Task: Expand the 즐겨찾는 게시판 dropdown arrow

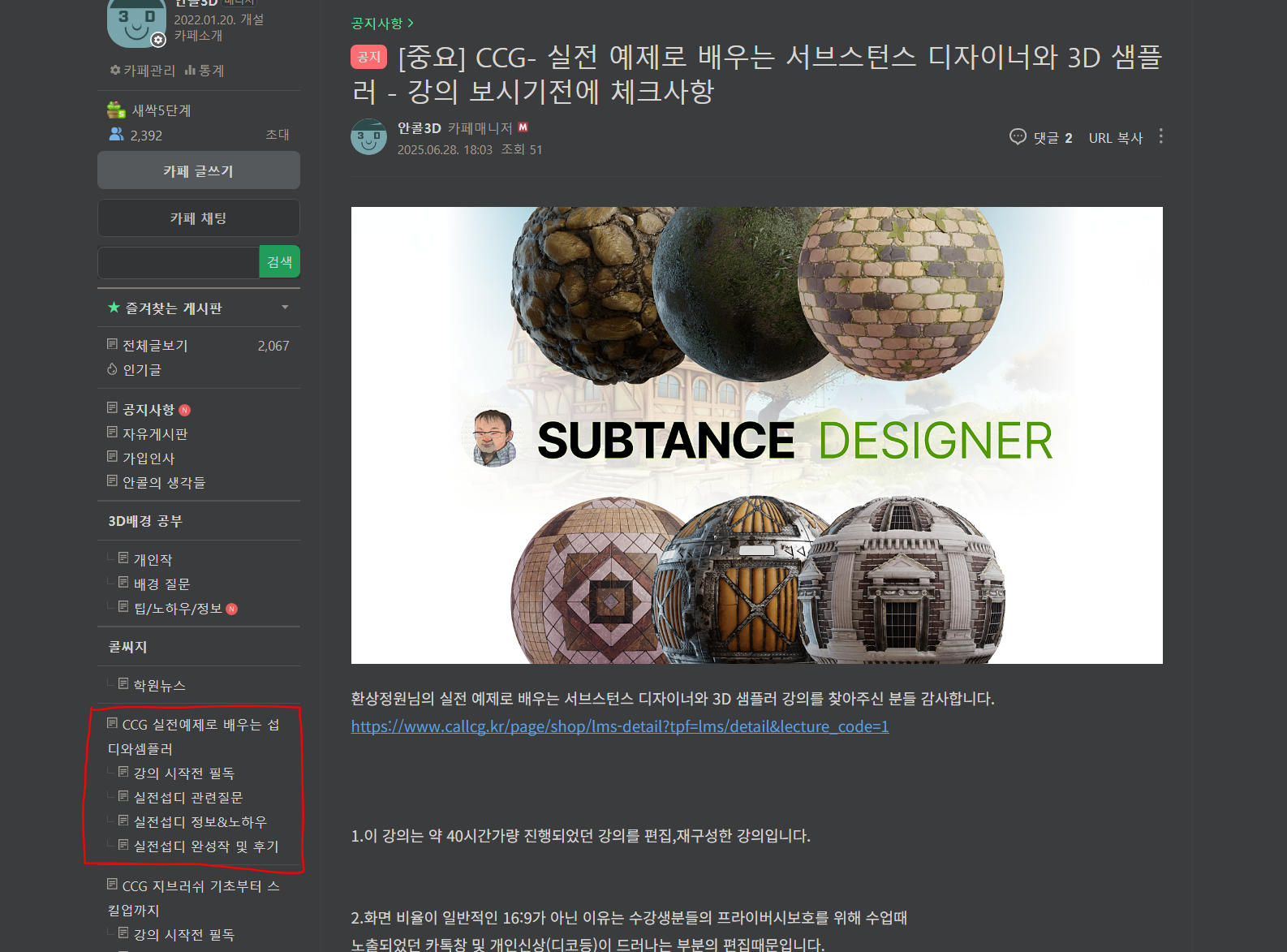Action: (285, 307)
